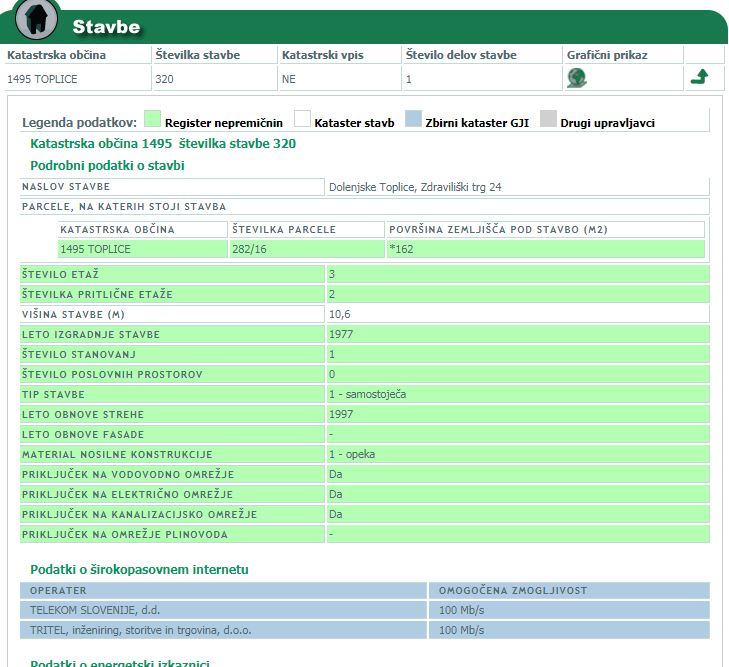Image resolution: width=729 pixels, height=667 pixels.
Task: Click the house icon beside Stavbe
Action: click(37, 20)
